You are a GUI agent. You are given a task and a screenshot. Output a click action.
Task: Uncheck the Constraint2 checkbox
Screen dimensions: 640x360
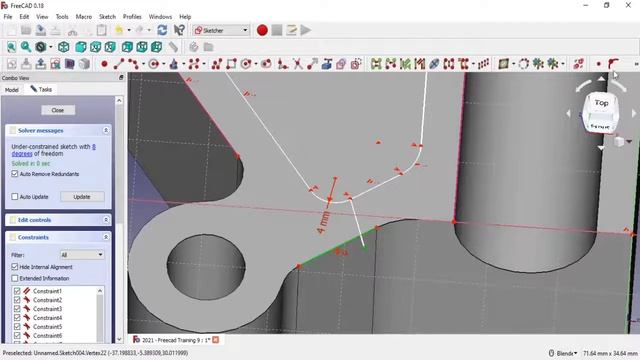(x=17, y=300)
